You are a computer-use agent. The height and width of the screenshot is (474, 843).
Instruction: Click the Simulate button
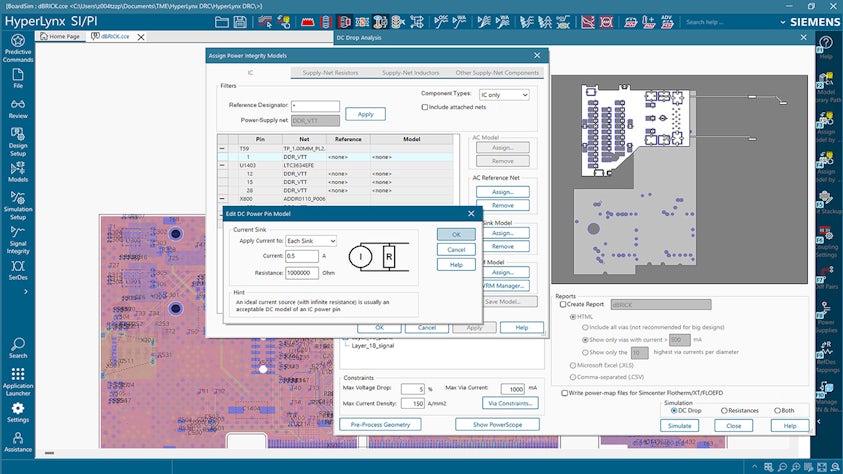[x=680, y=426]
